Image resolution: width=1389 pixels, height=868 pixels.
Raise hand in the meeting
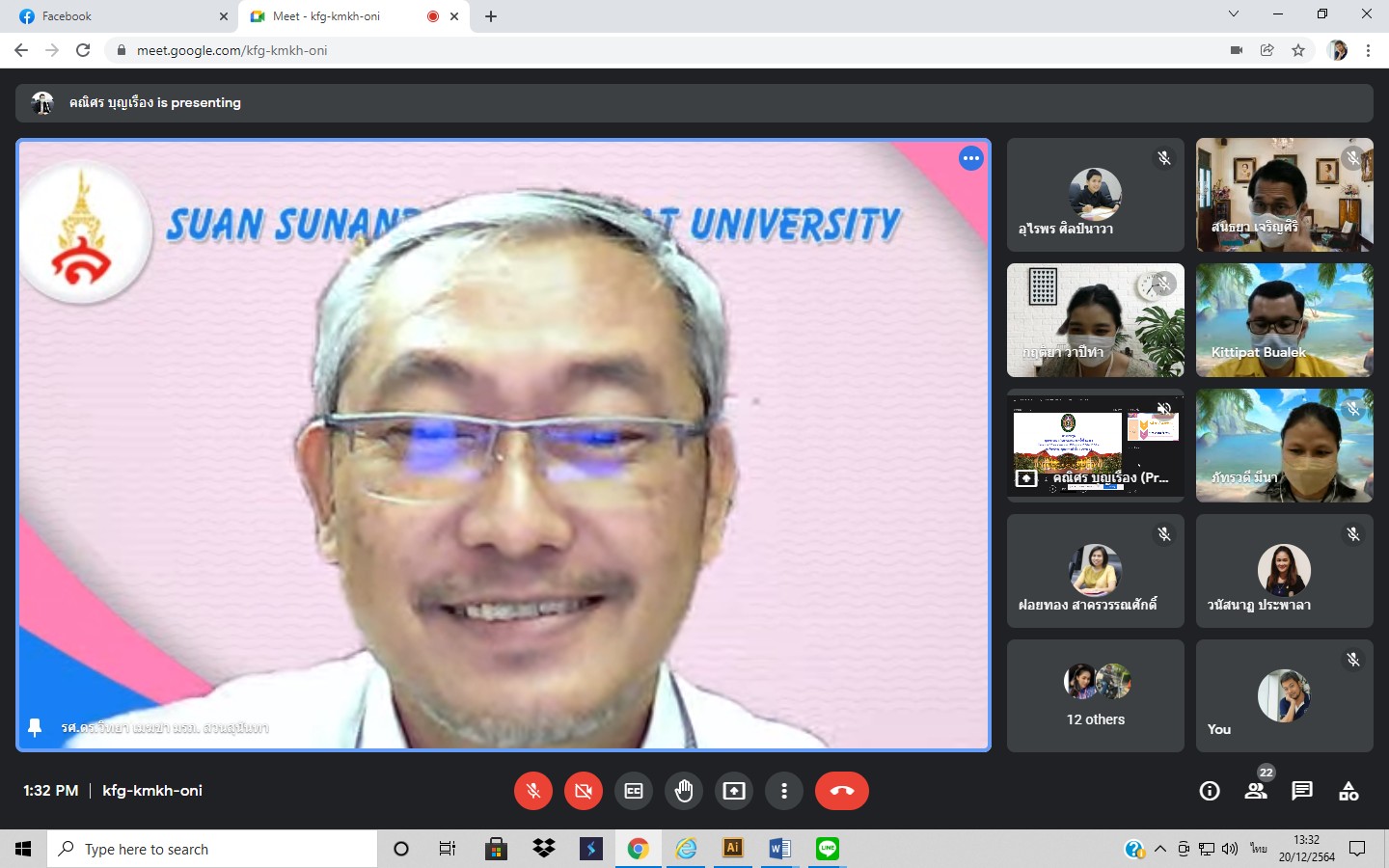[684, 791]
